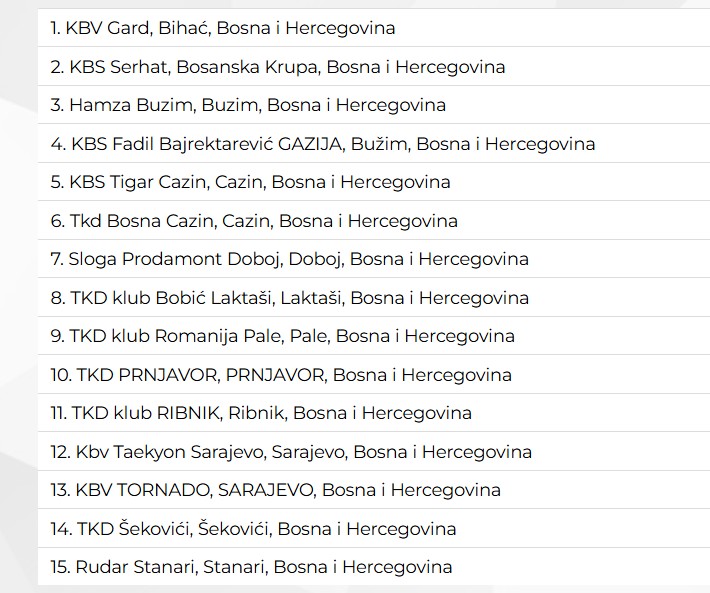This screenshot has width=710, height=593.
Task: Open the TKD klub Bobić Laktaši row
Action: (374, 297)
